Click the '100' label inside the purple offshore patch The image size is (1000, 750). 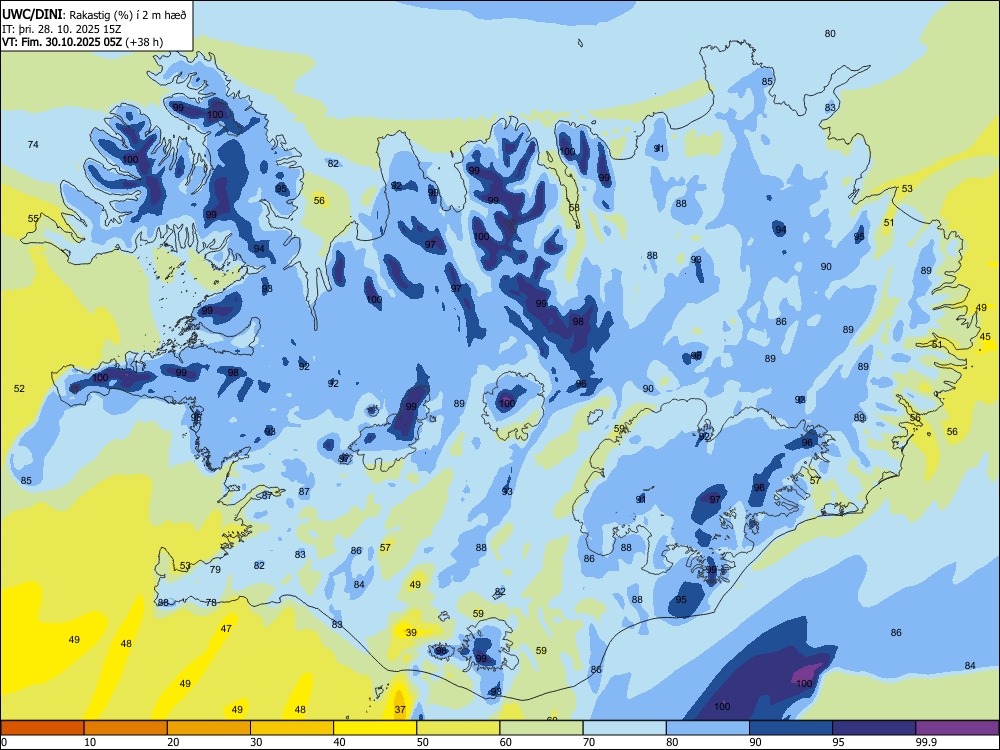click(x=804, y=684)
